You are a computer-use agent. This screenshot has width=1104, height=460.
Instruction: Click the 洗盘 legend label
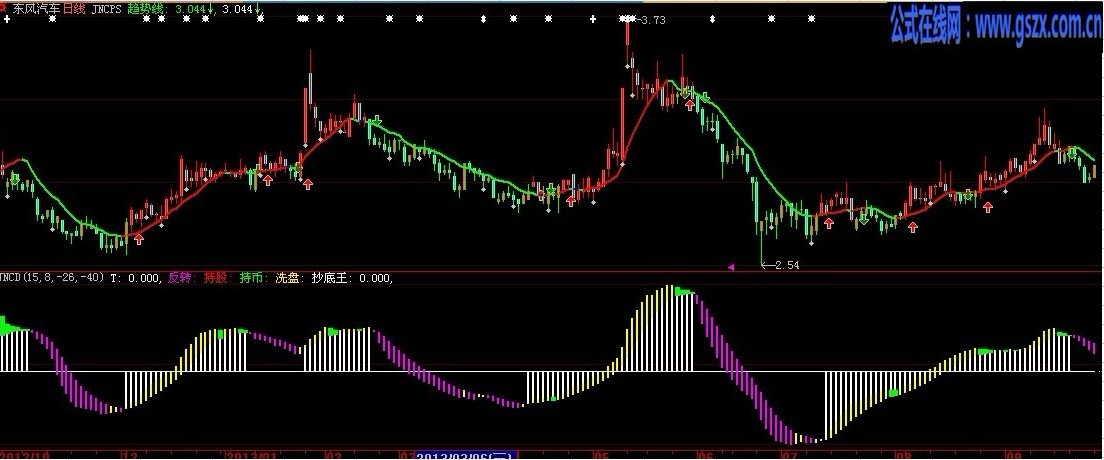(291, 278)
